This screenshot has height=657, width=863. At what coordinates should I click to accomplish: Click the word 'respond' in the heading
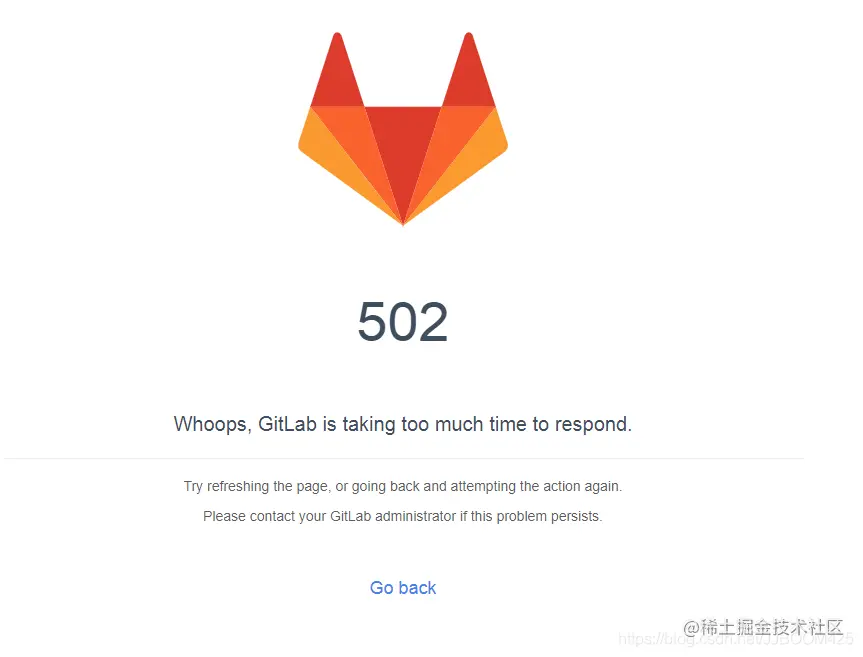(x=591, y=425)
